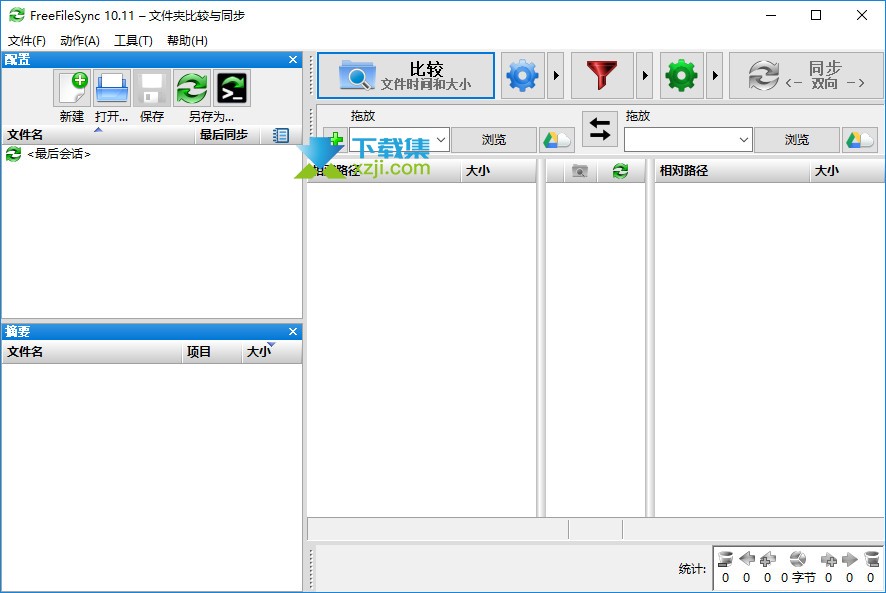Add a folder pair with the green plus icon
Viewport: 886px width, 593px height.
[x=335, y=139]
